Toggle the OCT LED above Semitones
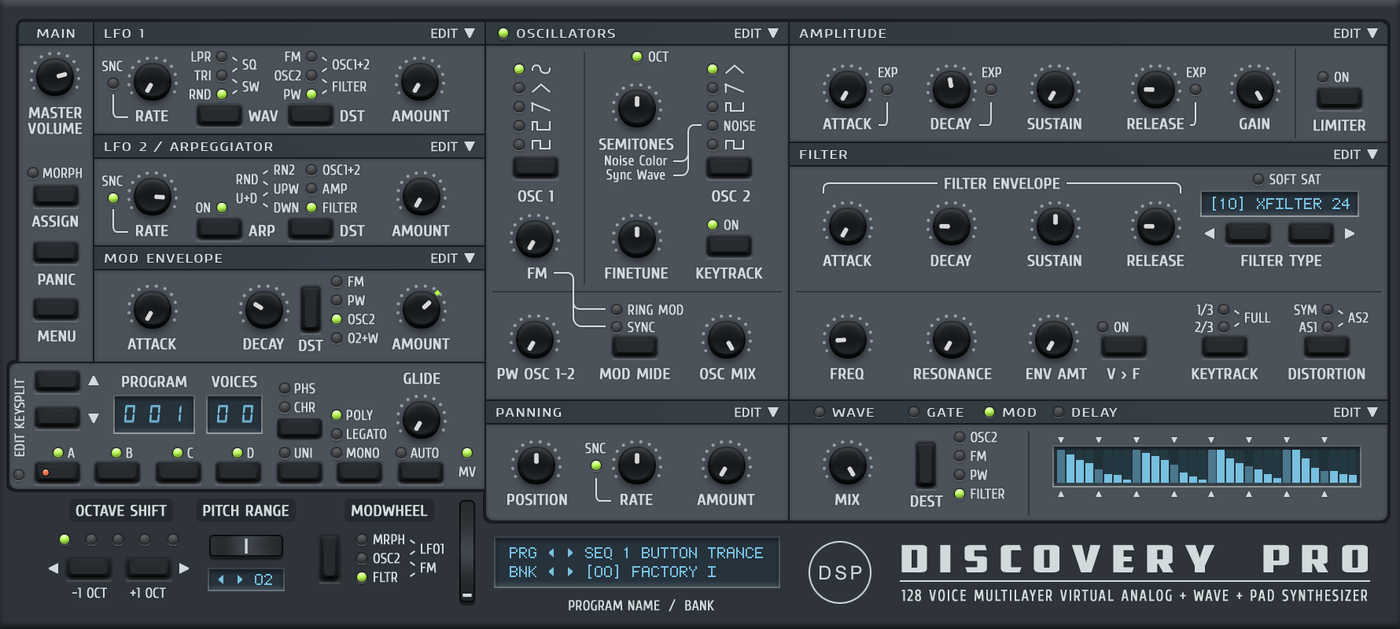Screen dimensions: 1400x629 coord(637,57)
